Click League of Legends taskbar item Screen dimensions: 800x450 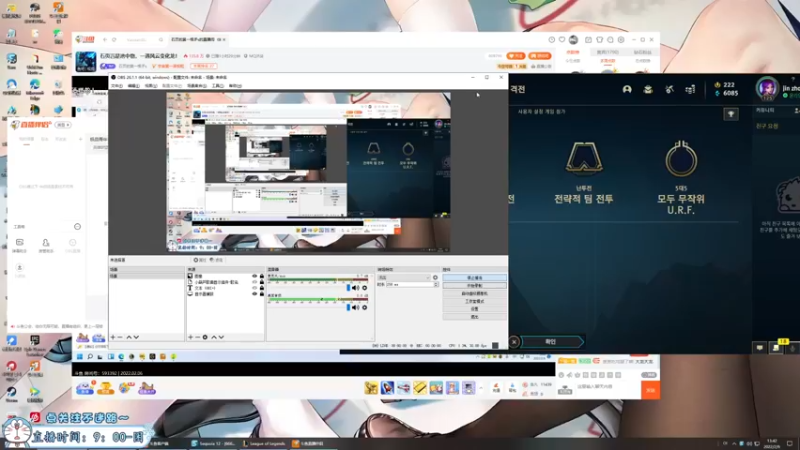(x=264, y=444)
